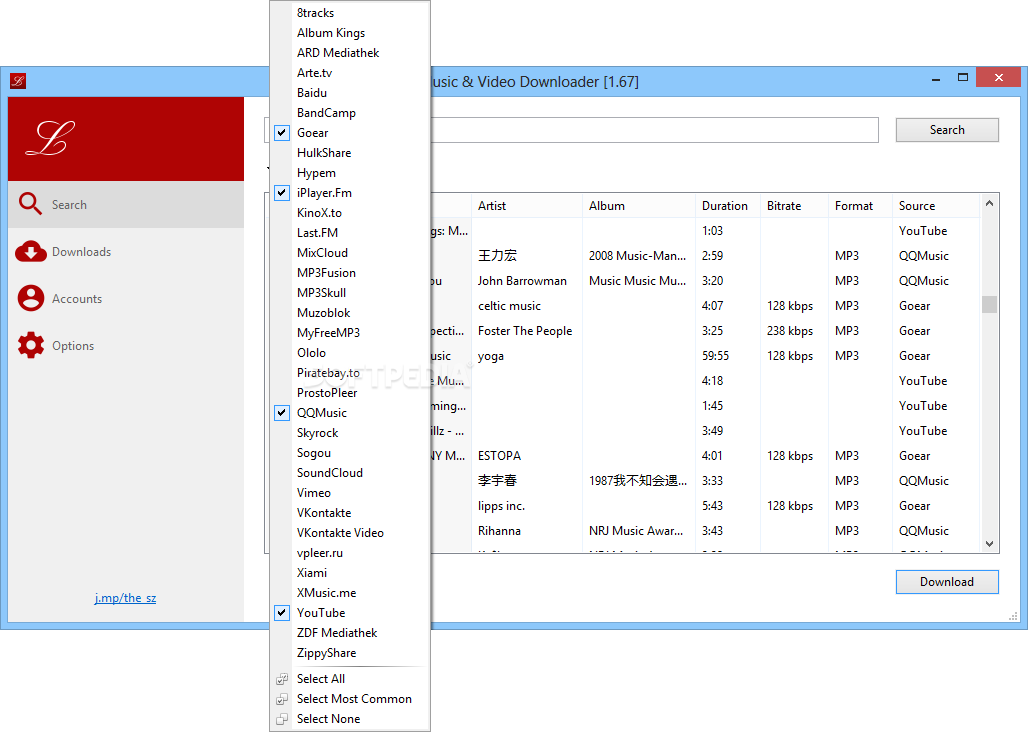1028x732 pixels.
Task: Enable the Arte.tv source
Action: [350, 73]
